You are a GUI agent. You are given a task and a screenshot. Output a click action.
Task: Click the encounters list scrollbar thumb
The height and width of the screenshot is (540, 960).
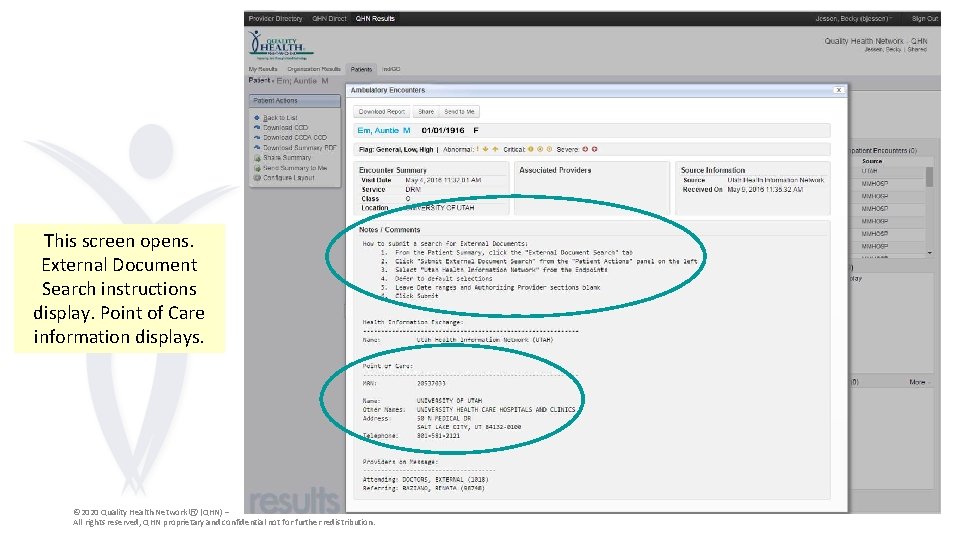coord(929,176)
